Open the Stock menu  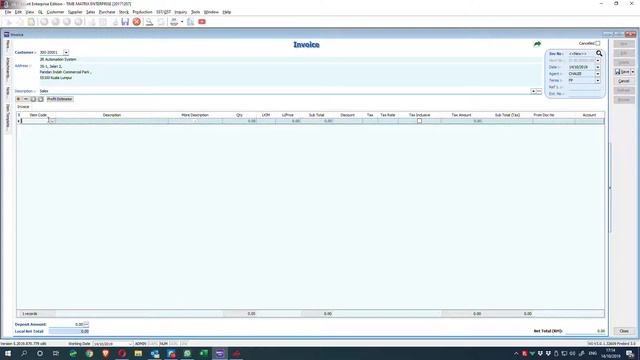click(124, 12)
